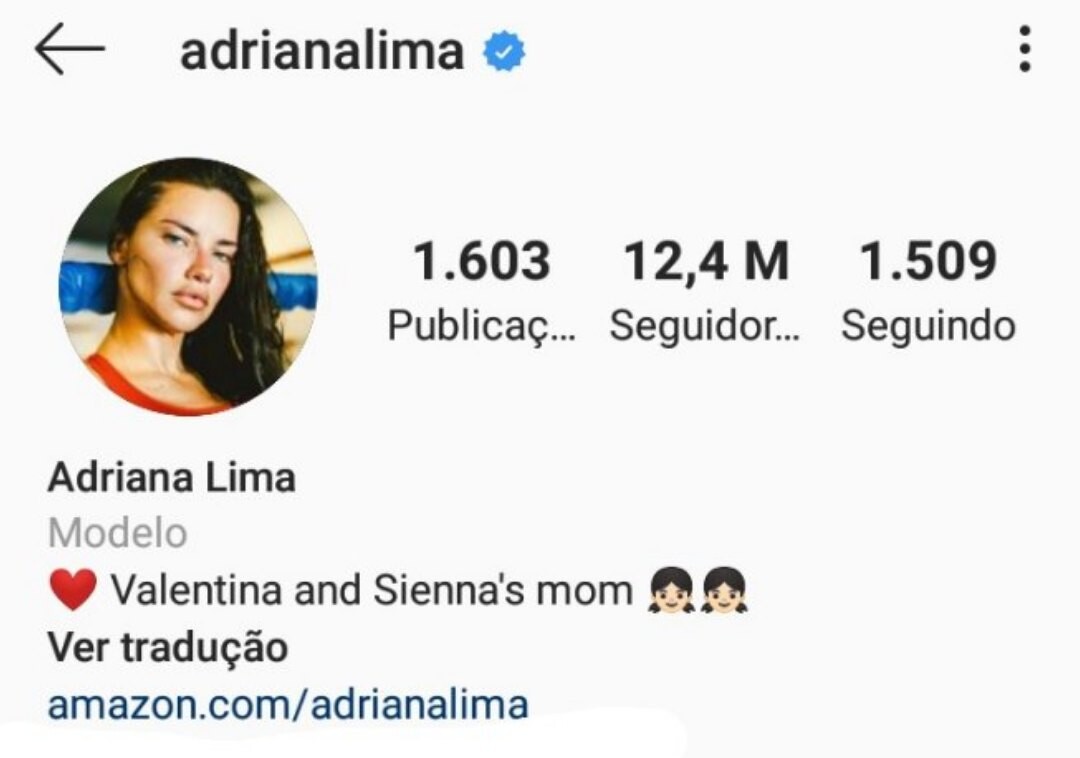Tap the red heart emoji in bio

73,590
